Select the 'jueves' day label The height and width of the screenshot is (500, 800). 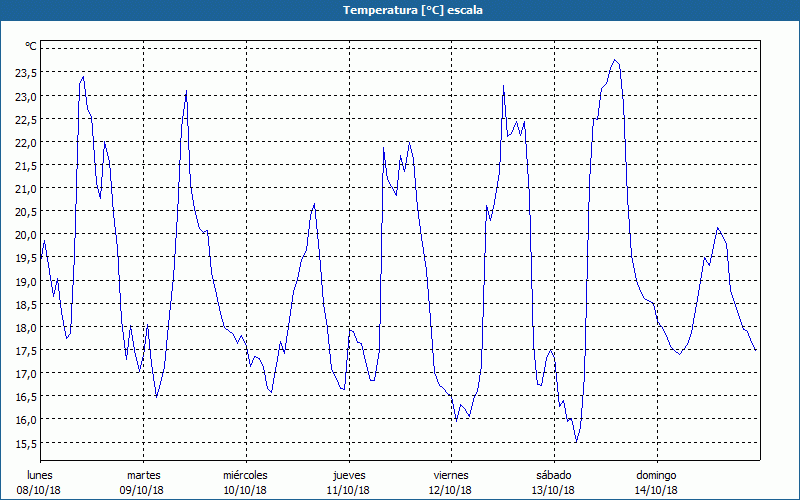(x=349, y=475)
